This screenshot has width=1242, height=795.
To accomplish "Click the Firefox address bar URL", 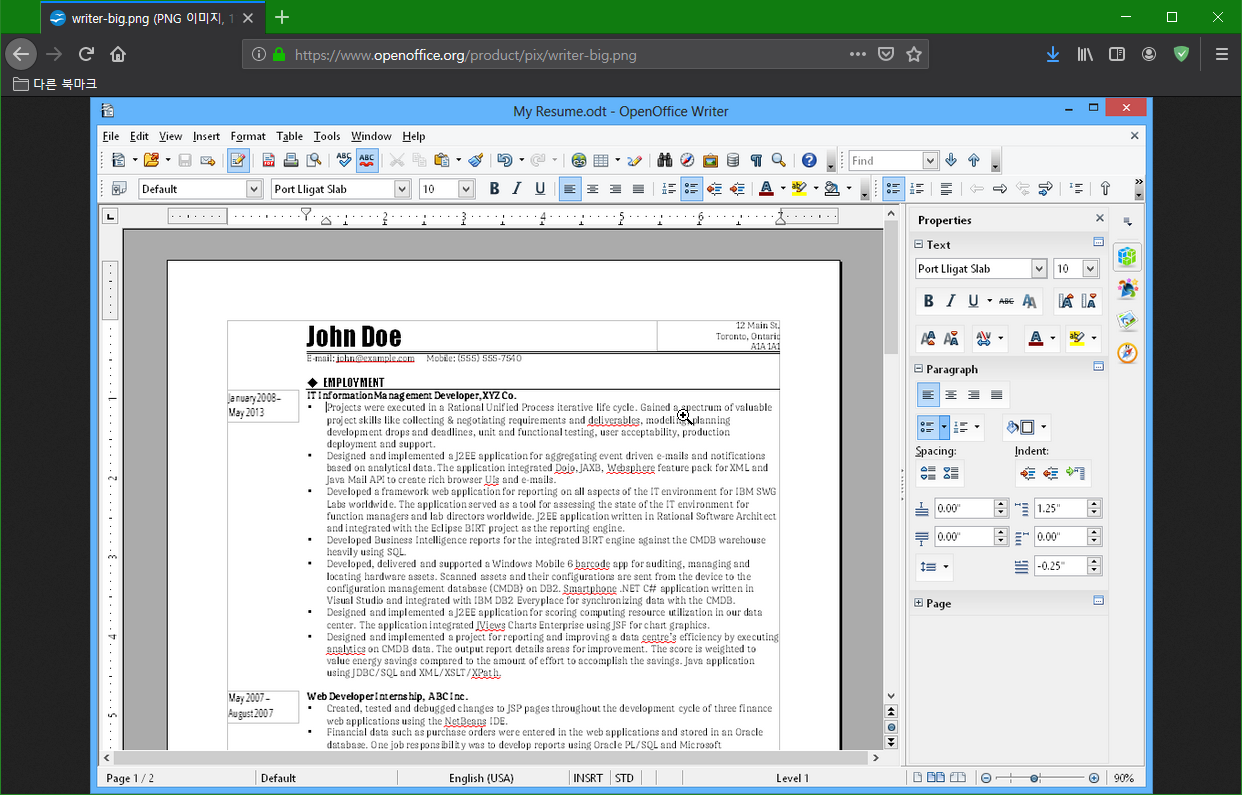I will coord(465,55).
